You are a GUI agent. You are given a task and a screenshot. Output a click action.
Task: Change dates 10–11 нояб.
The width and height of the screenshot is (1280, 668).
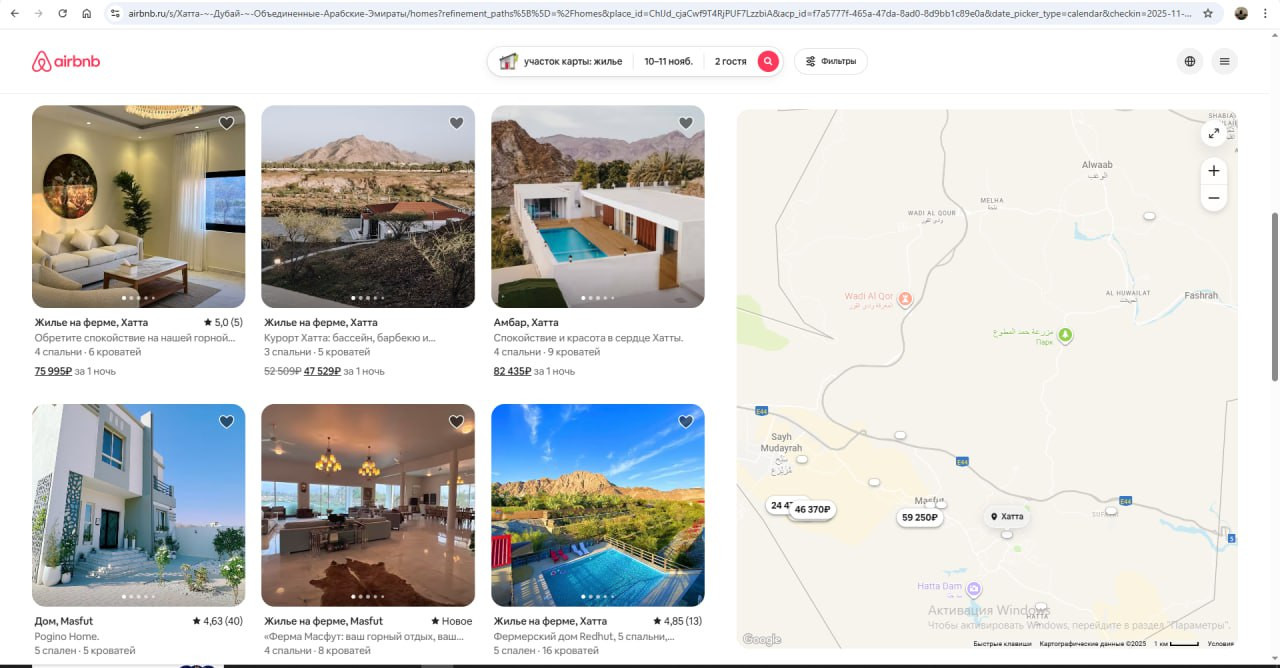tap(668, 62)
